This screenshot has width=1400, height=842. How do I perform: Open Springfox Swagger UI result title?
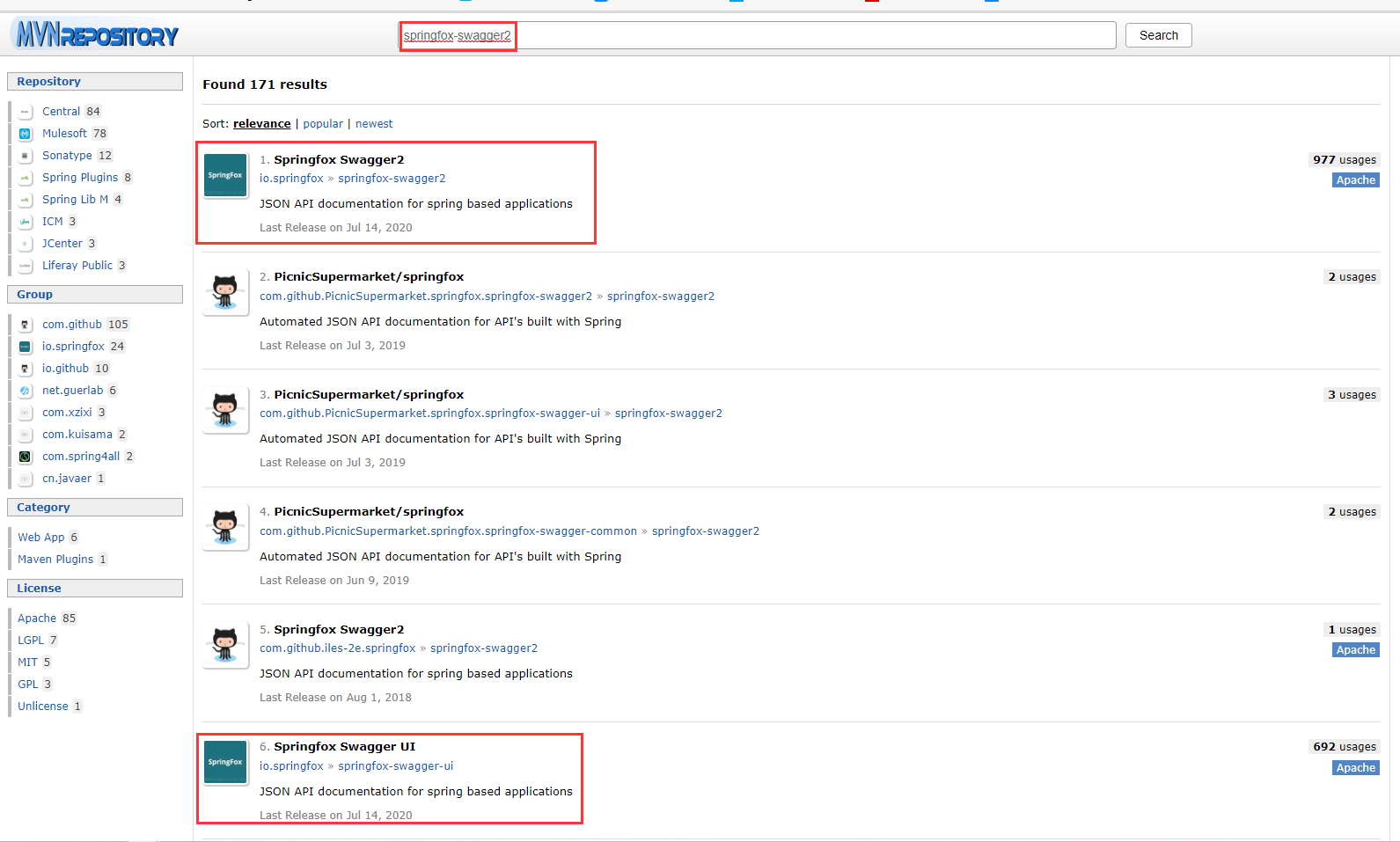coord(344,746)
